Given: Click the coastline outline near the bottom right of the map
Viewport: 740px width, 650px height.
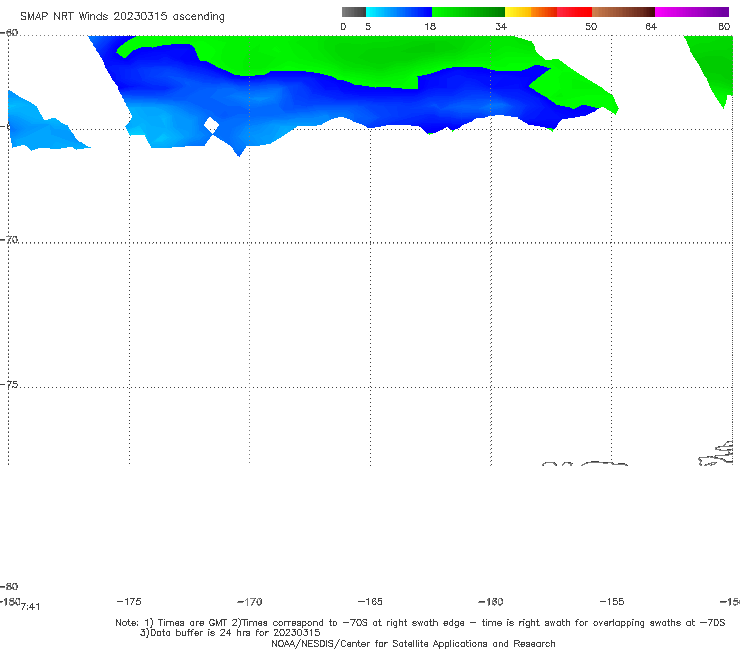Looking at the screenshot, I should 717,454.
